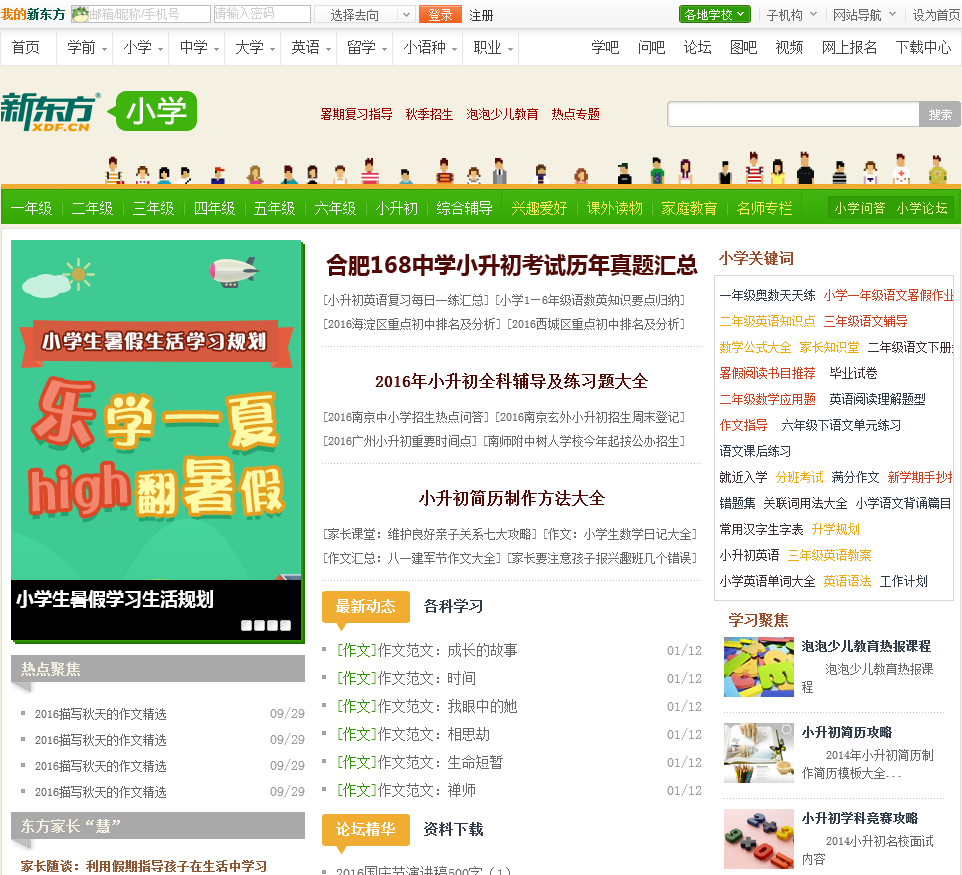Open 下载中心 in top navigation
Screen dimensions: 962x875
(x=923, y=47)
